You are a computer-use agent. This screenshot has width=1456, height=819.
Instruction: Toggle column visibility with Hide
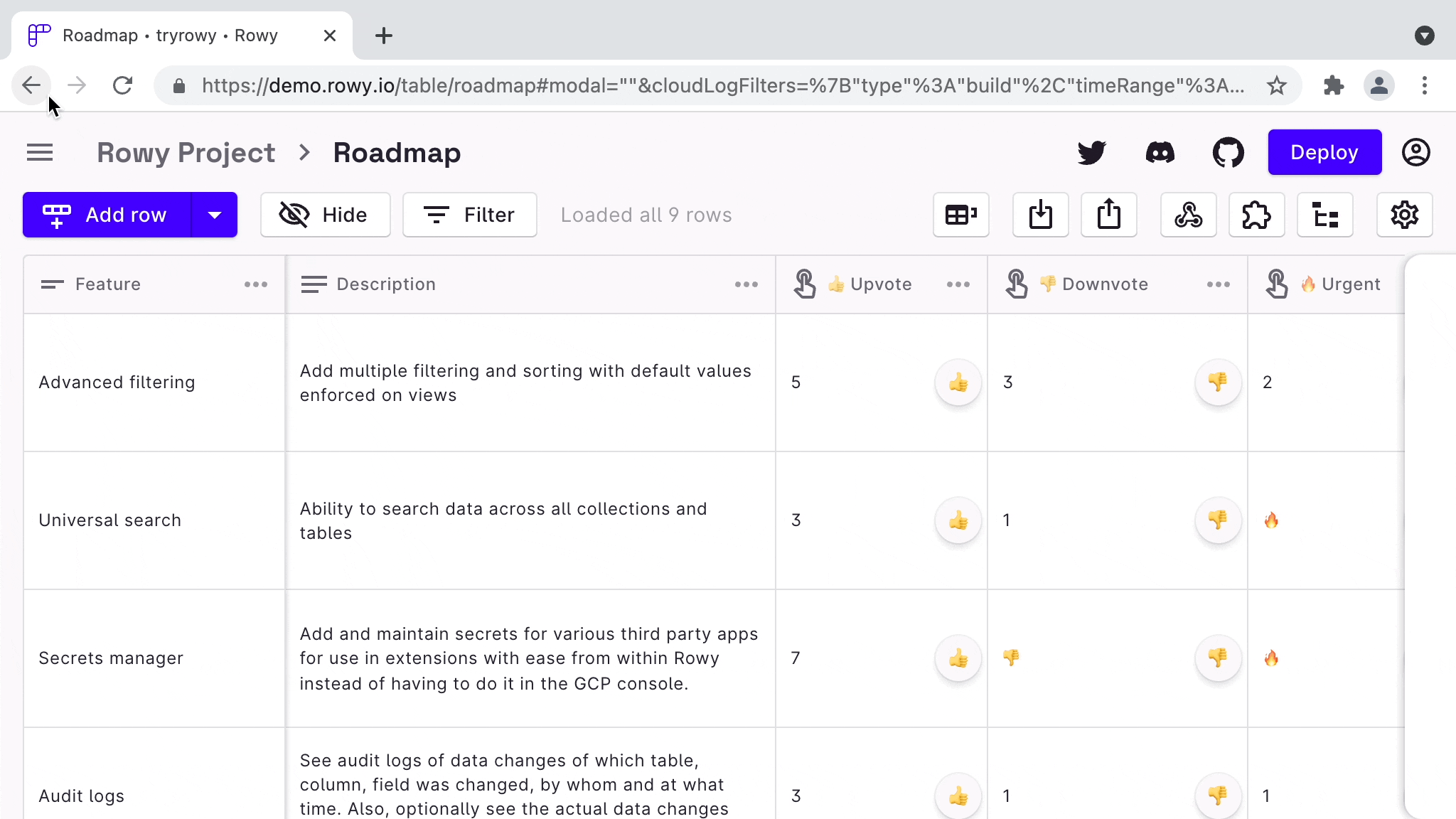click(326, 215)
